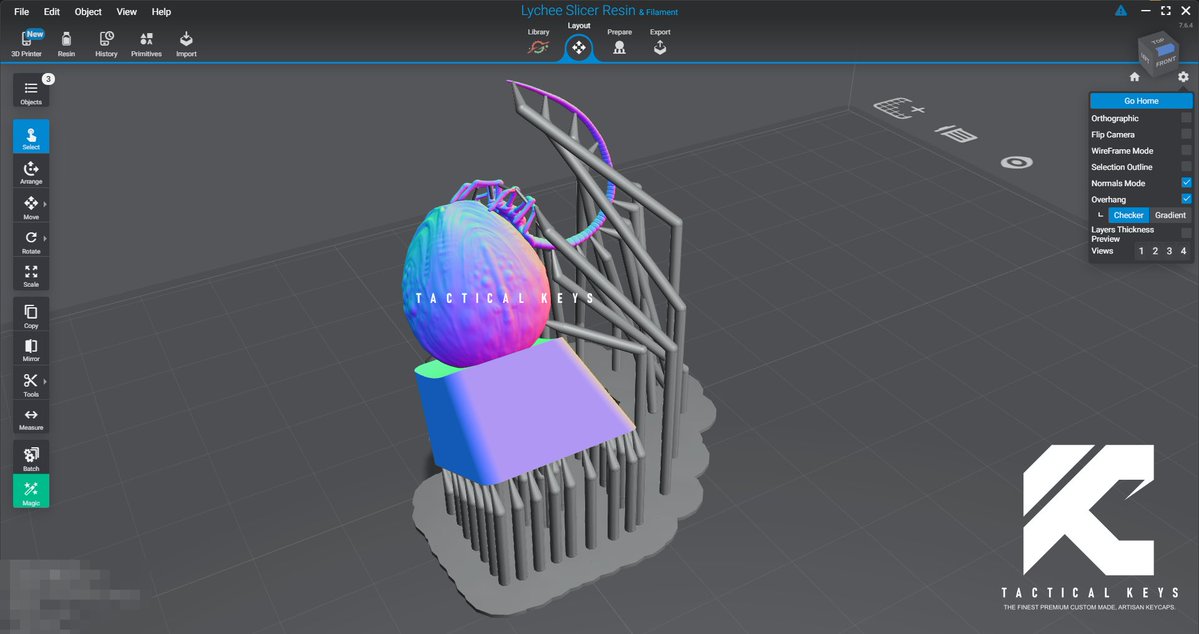This screenshot has height=634, width=1199.
Task: Click the camera home icon
Action: (1135, 76)
